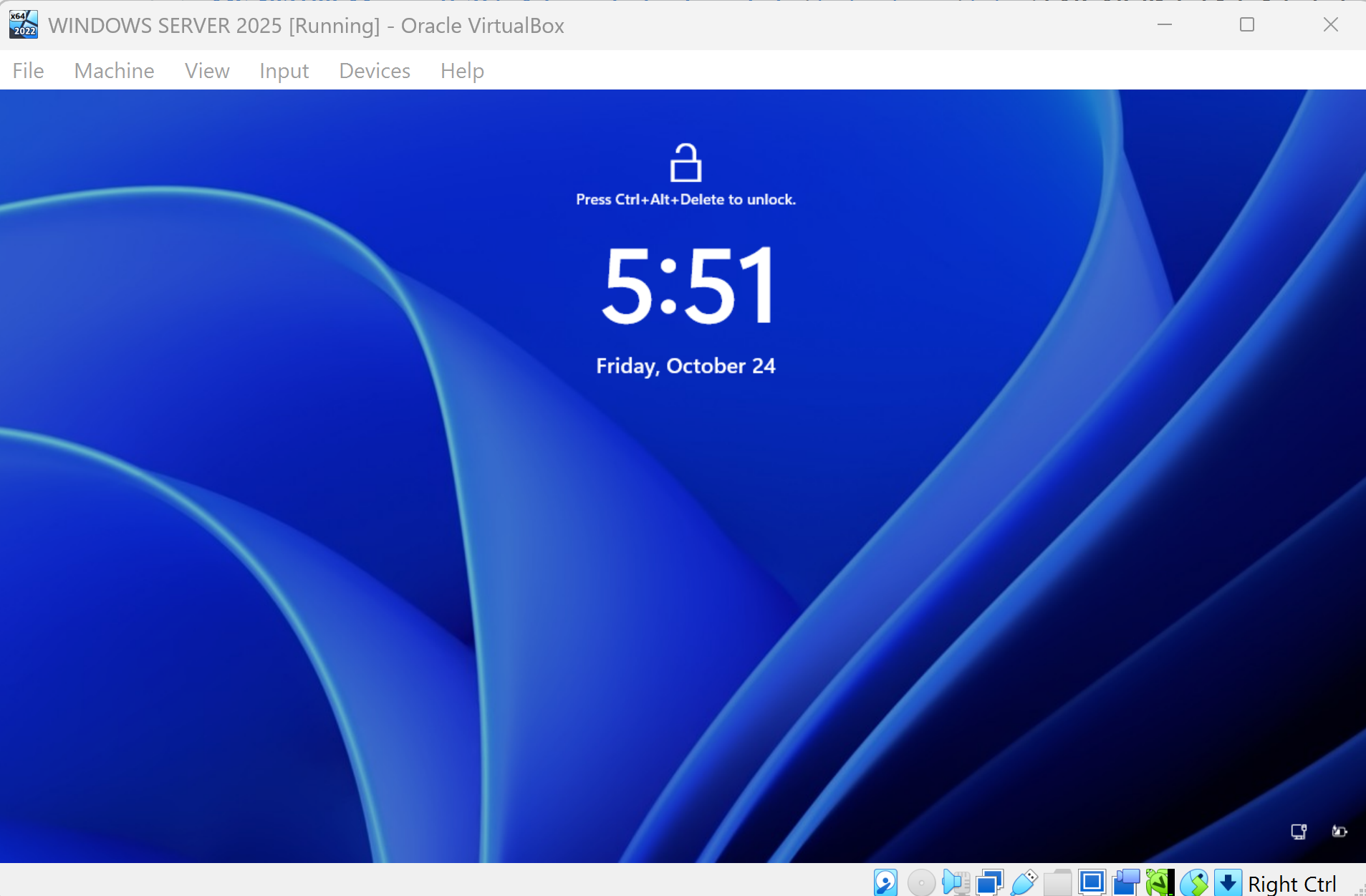Click the mouse integration indicator
Image resolution: width=1366 pixels, height=896 pixels.
pos(1194,882)
